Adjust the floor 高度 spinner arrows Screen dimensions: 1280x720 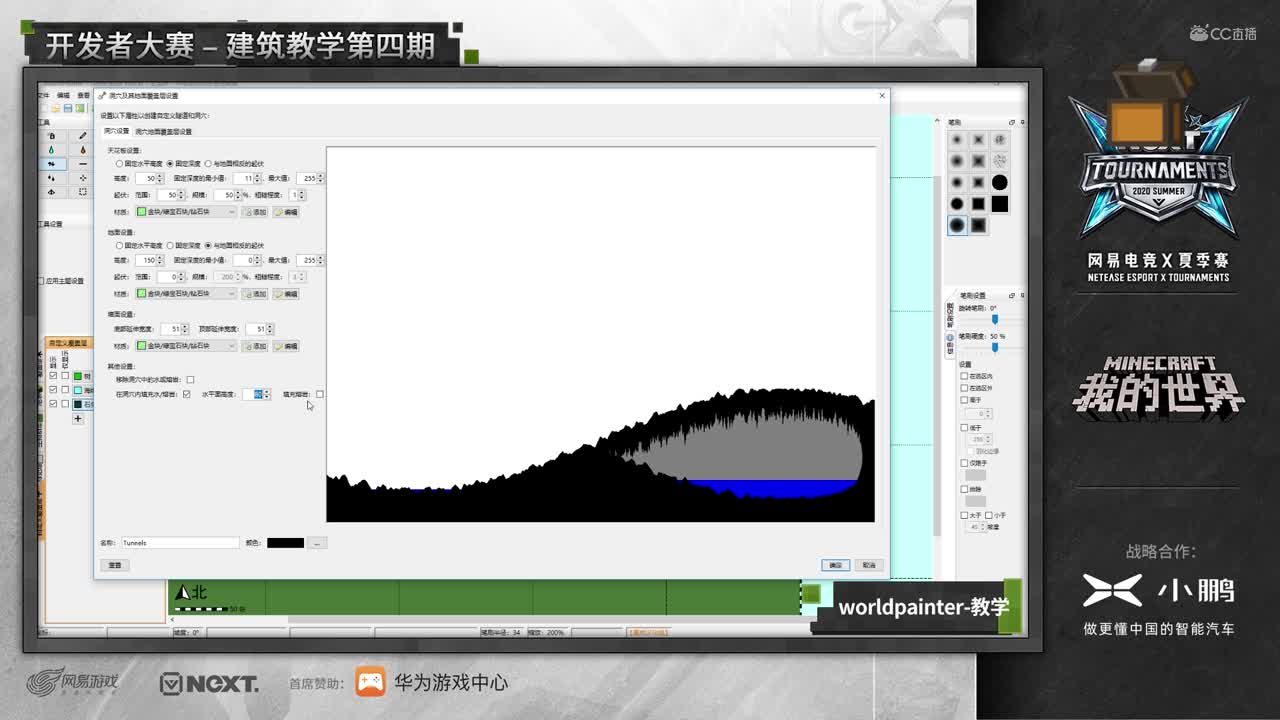click(x=160, y=260)
